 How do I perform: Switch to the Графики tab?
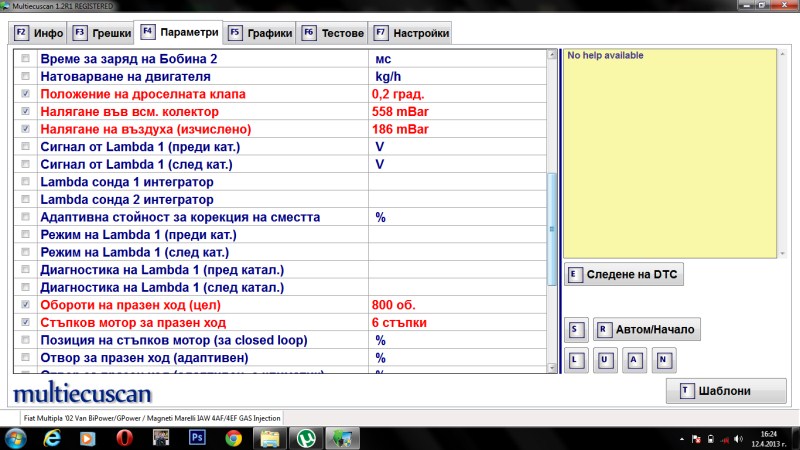[x=260, y=33]
